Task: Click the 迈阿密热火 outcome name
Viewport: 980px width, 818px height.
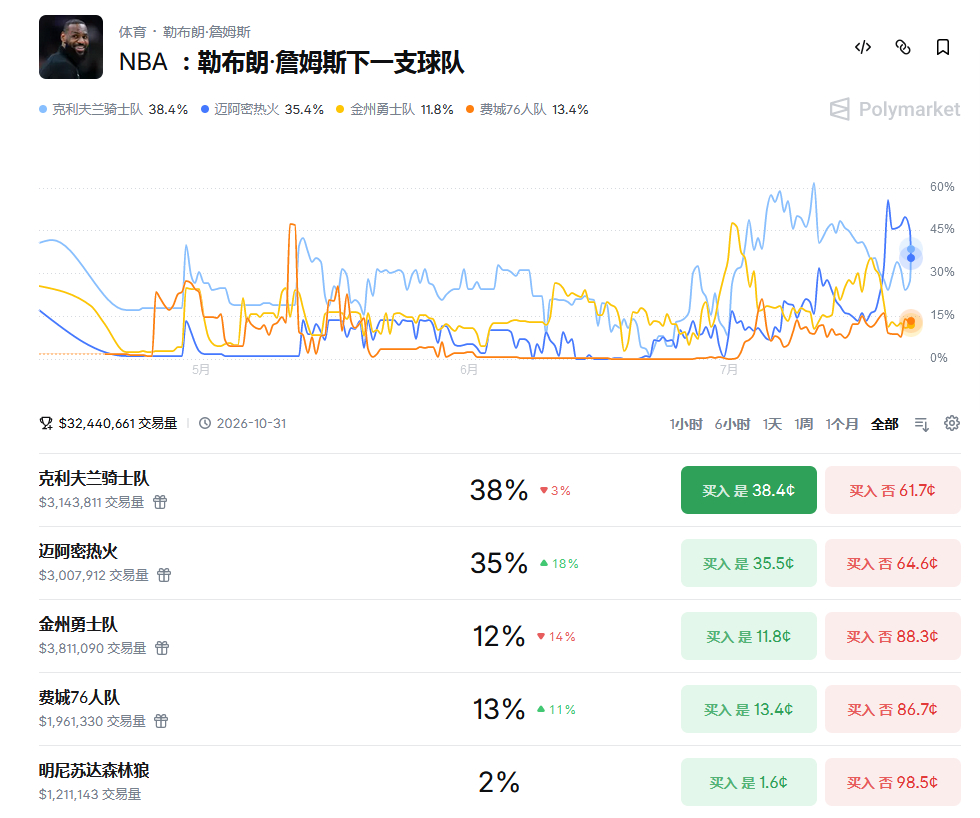Action: point(78,552)
